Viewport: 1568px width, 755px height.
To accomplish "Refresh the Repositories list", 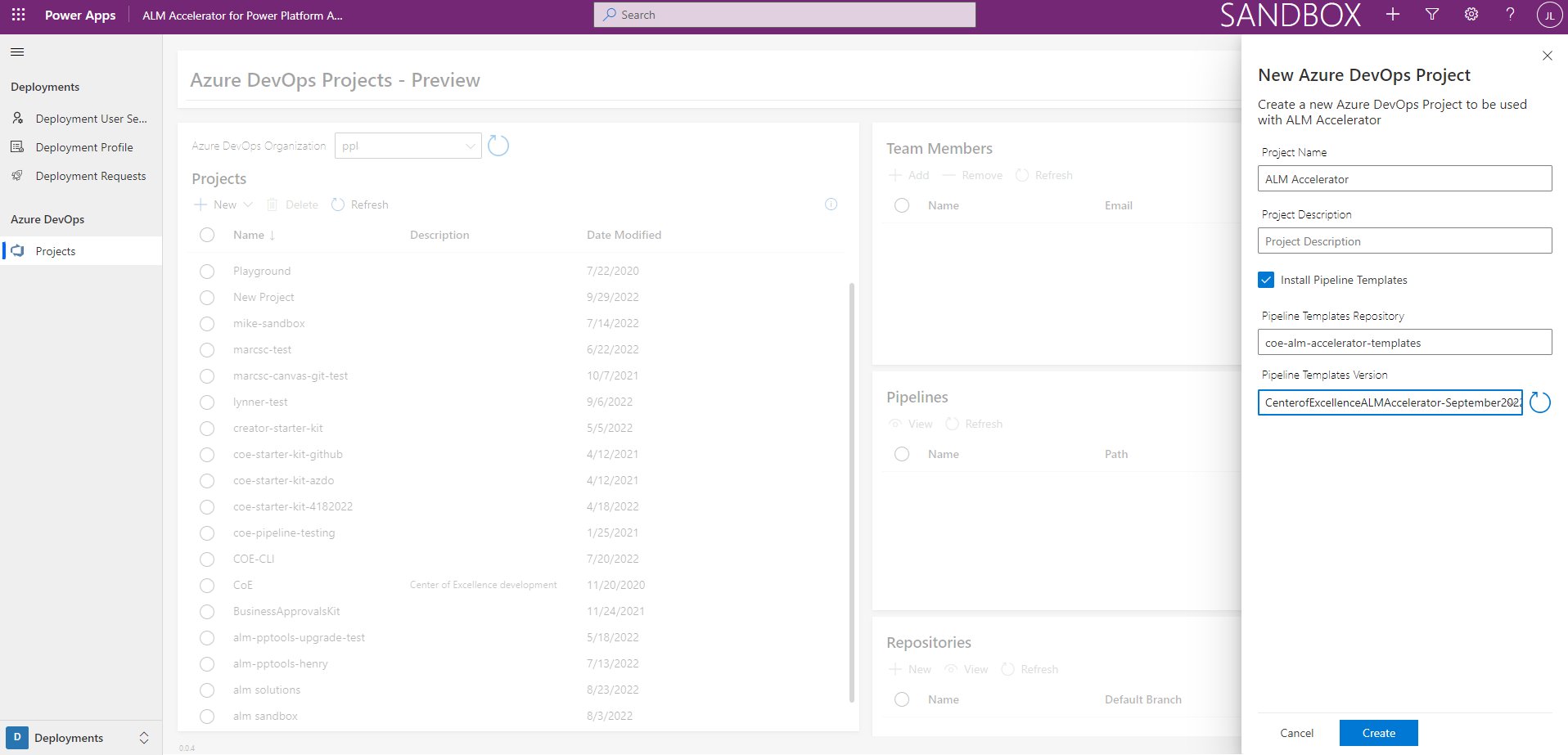I will click(x=1030, y=669).
